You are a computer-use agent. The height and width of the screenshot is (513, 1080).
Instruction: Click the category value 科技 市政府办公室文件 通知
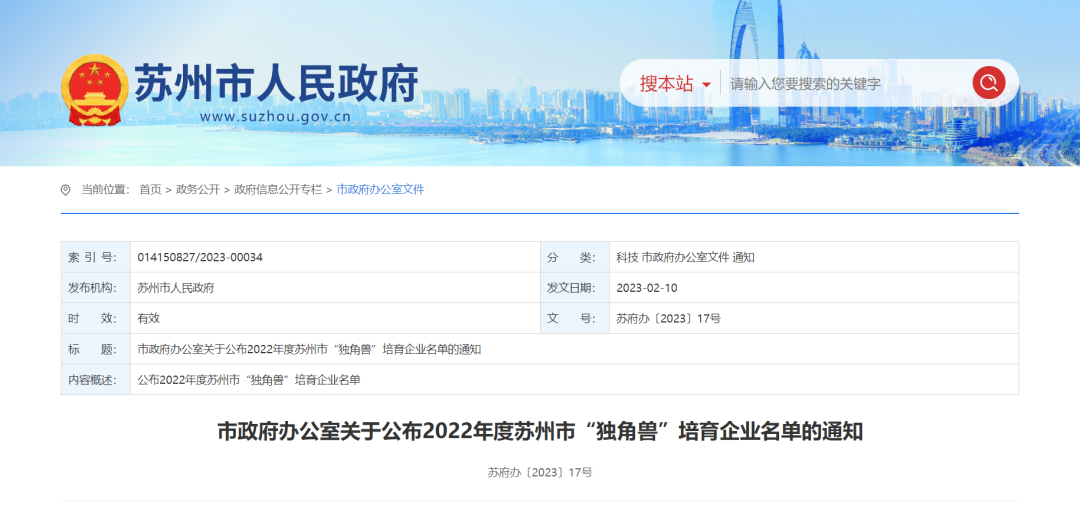pos(685,258)
